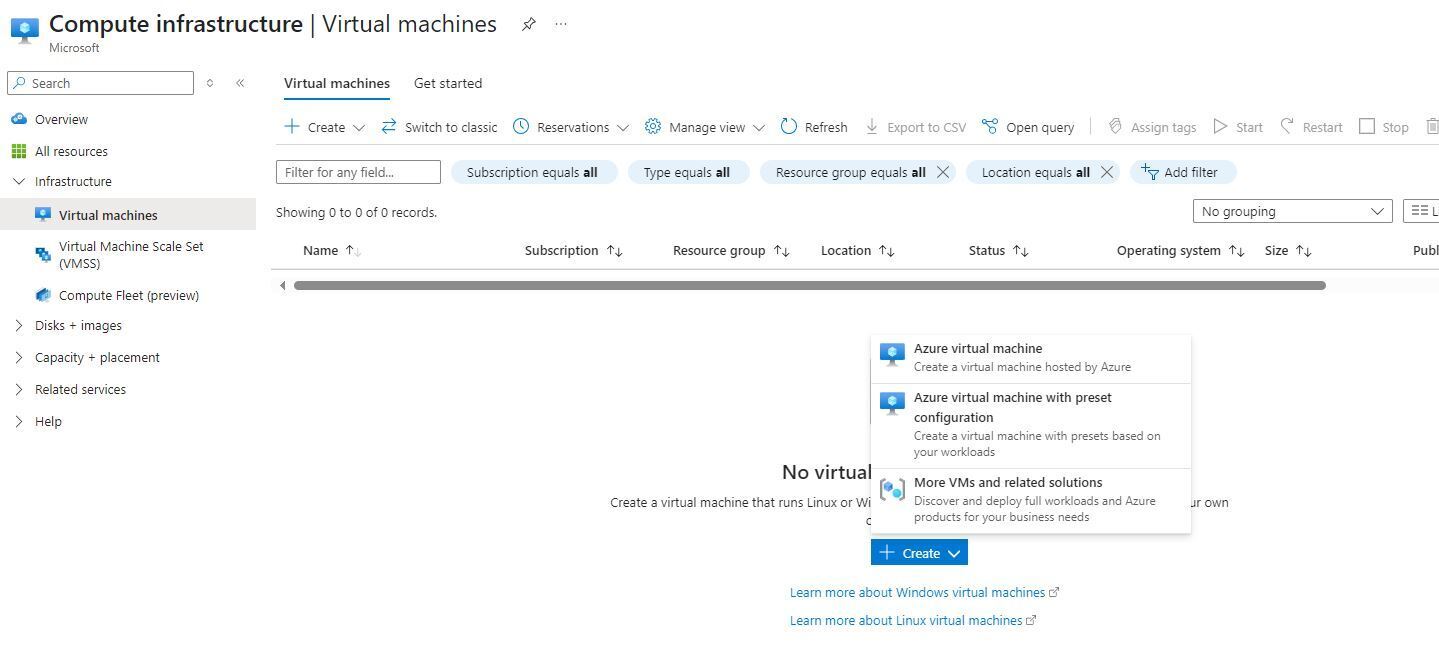Click Assign tags
Image resolution: width=1439 pixels, height=670 pixels.
tap(1152, 127)
